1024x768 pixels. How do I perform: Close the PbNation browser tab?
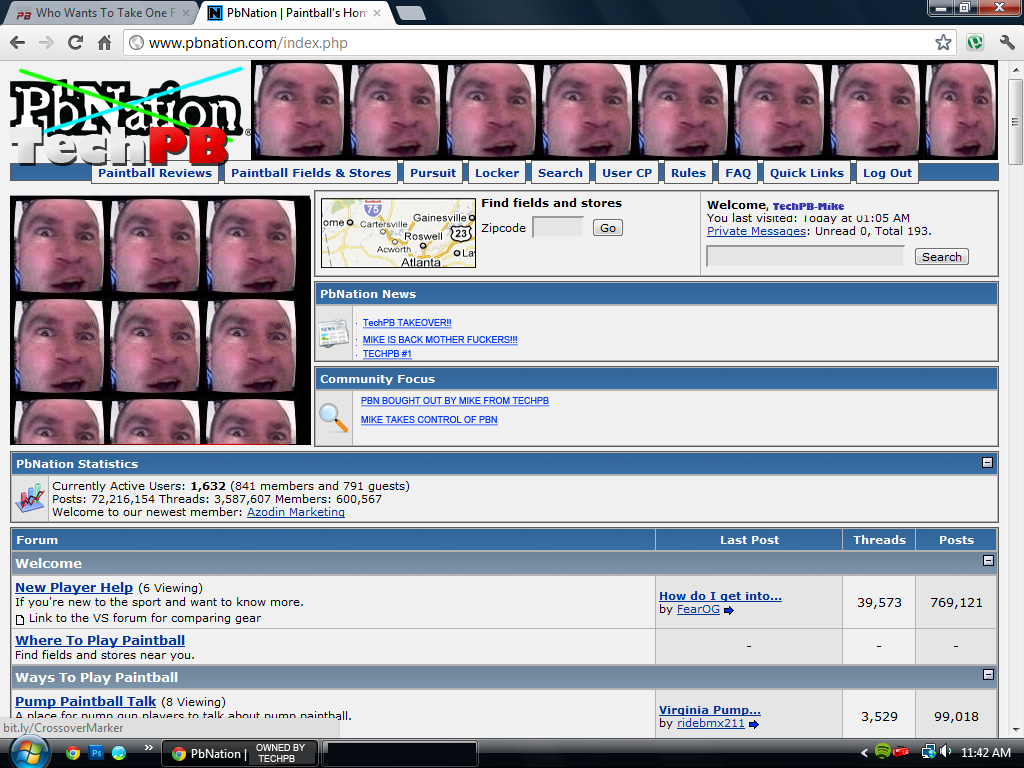(377, 13)
